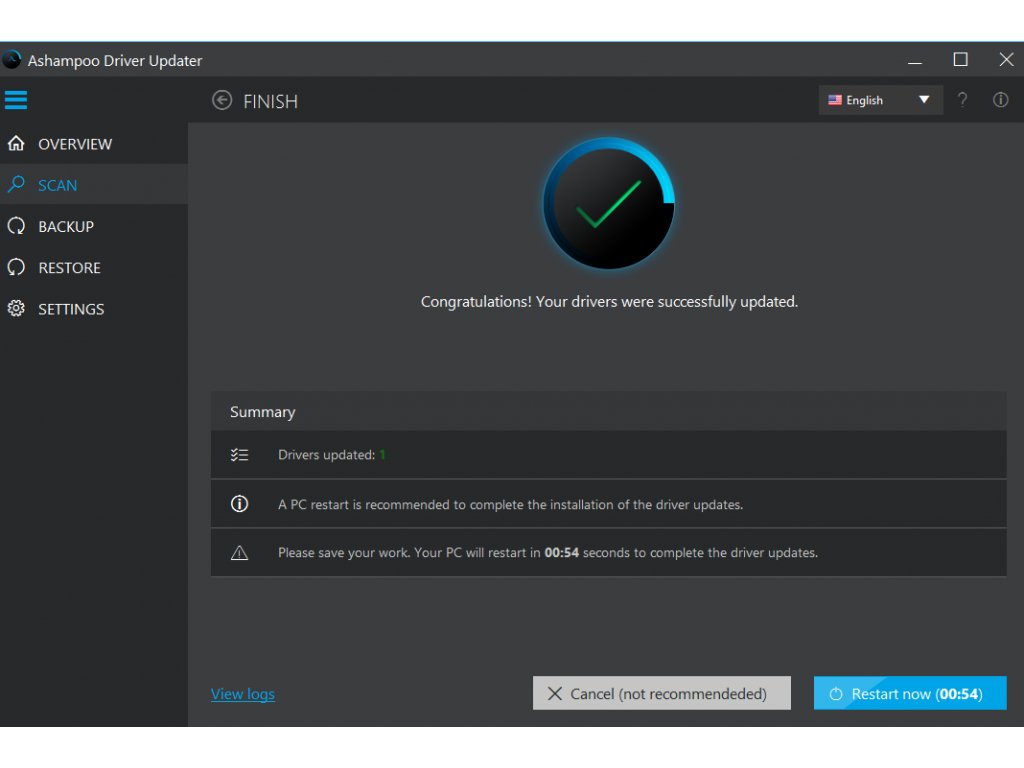
Task: Click the Summary header
Action: 608,411
